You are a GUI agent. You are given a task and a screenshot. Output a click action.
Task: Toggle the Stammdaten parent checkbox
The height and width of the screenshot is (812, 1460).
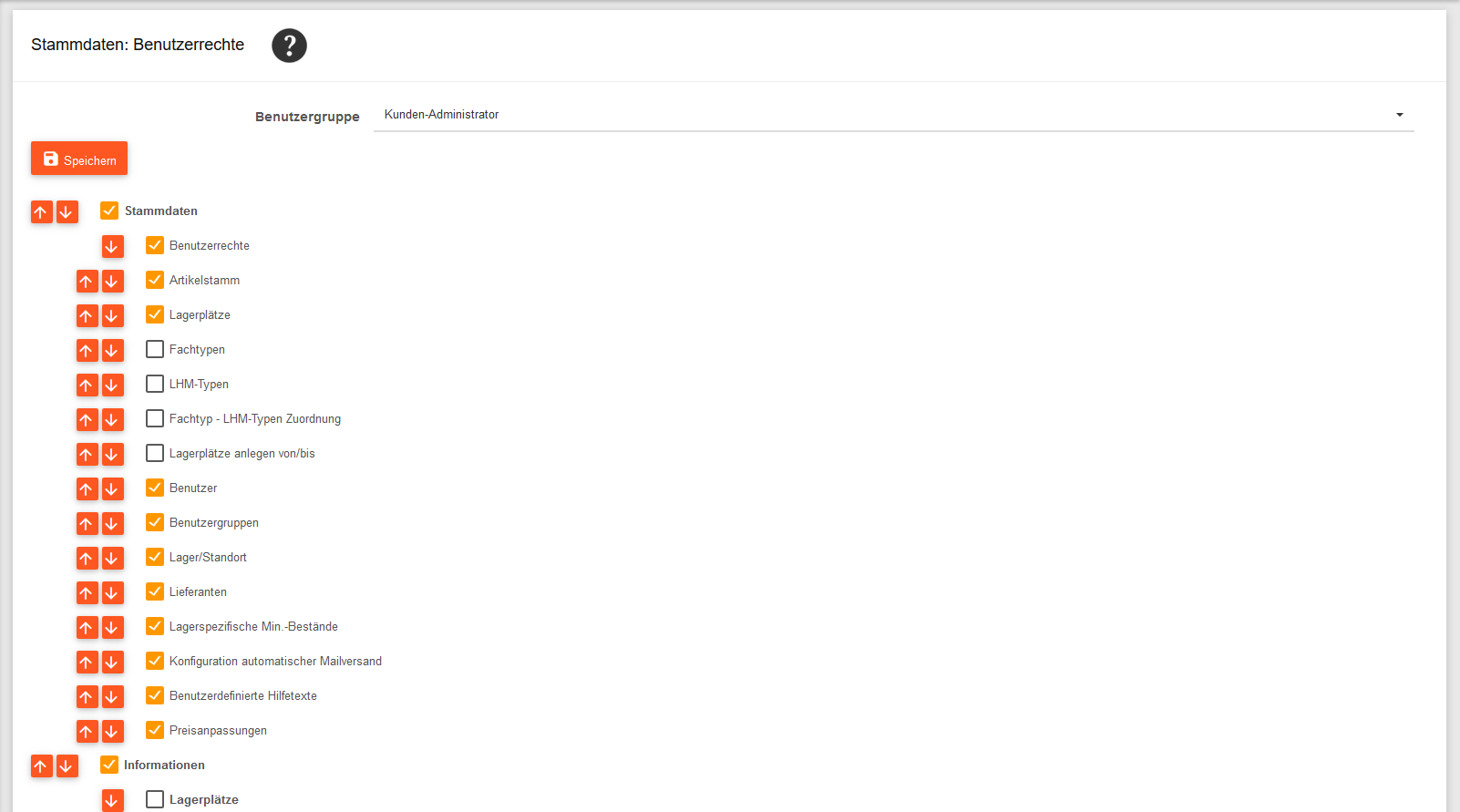pyautogui.click(x=109, y=211)
